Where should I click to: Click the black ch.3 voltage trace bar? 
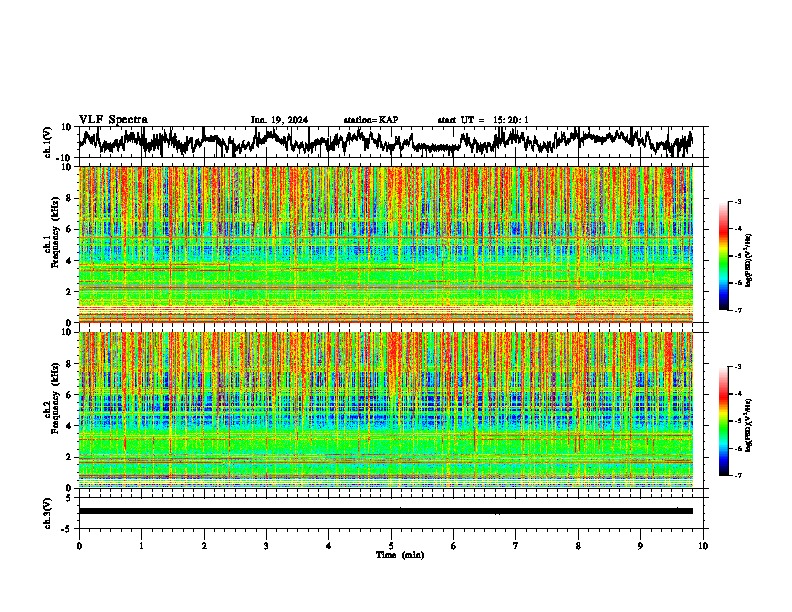pos(386,511)
